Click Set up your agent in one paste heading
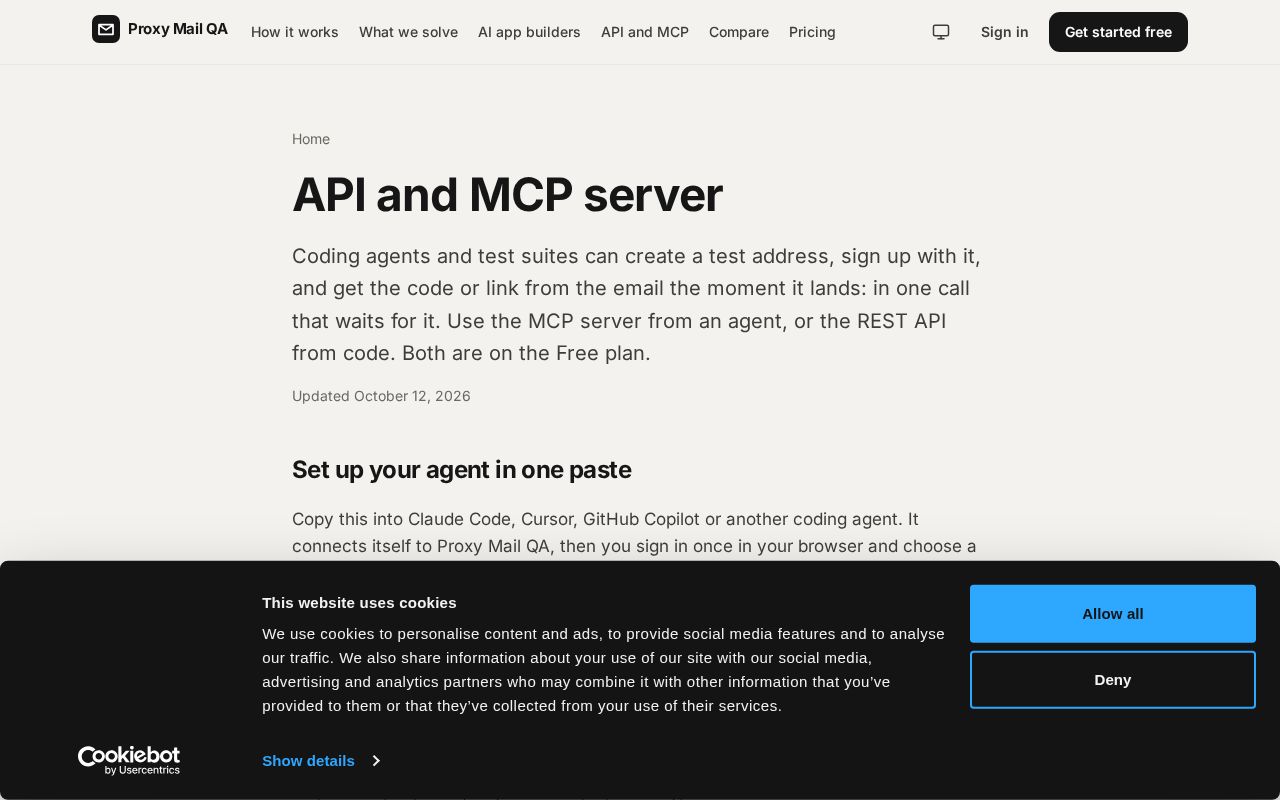This screenshot has height=800, width=1280. click(461, 470)
